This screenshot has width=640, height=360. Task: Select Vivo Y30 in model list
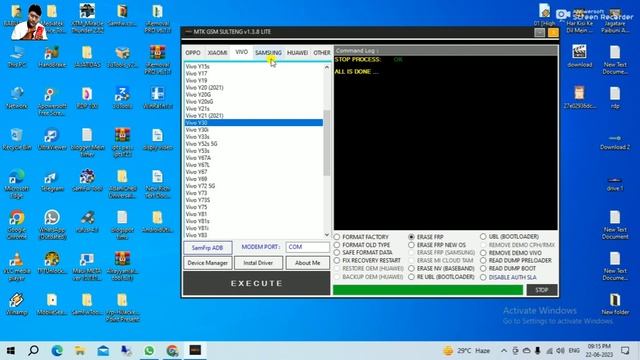point(253,123)
